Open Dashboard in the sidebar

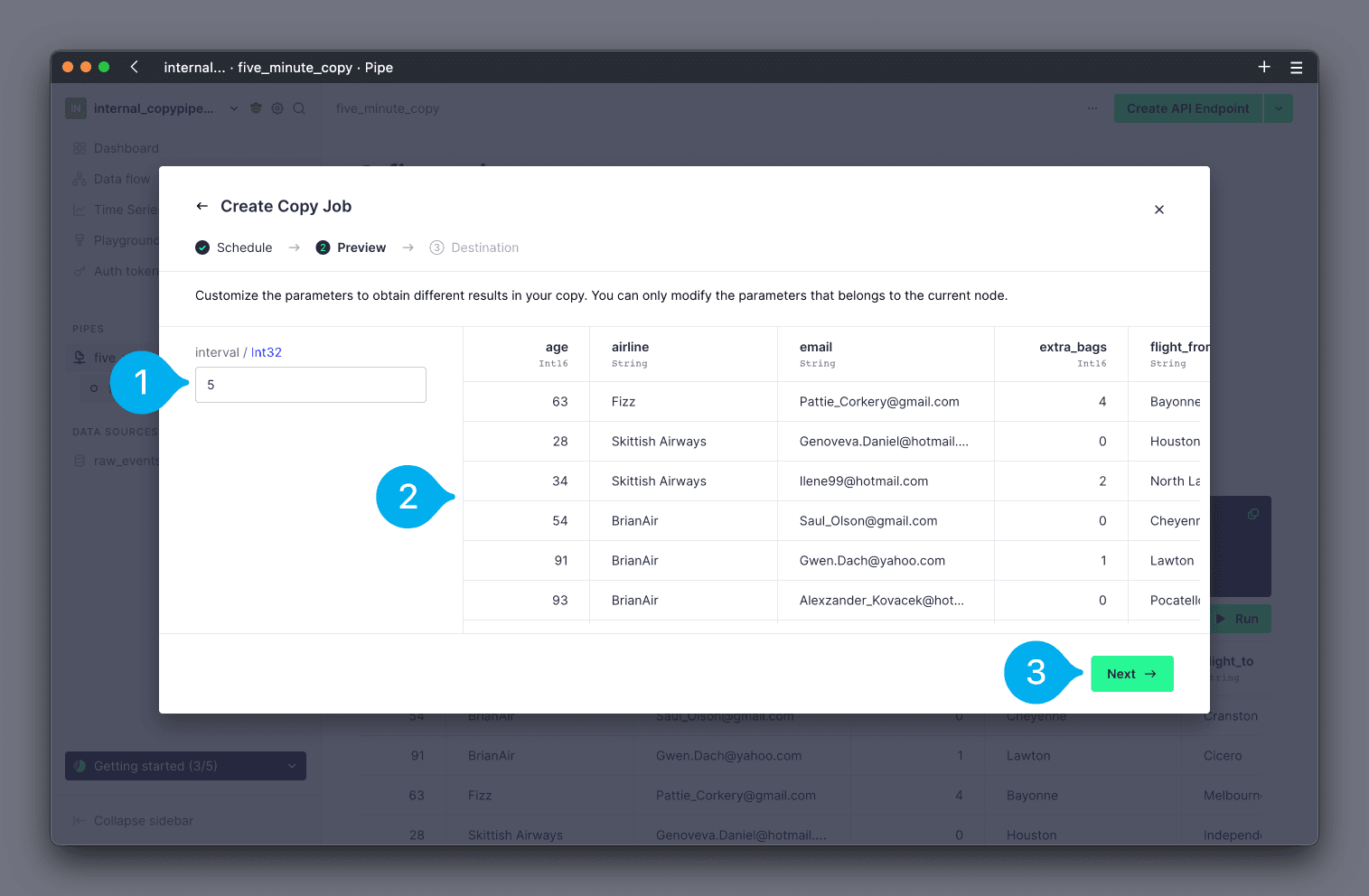[x=126, y=148]
